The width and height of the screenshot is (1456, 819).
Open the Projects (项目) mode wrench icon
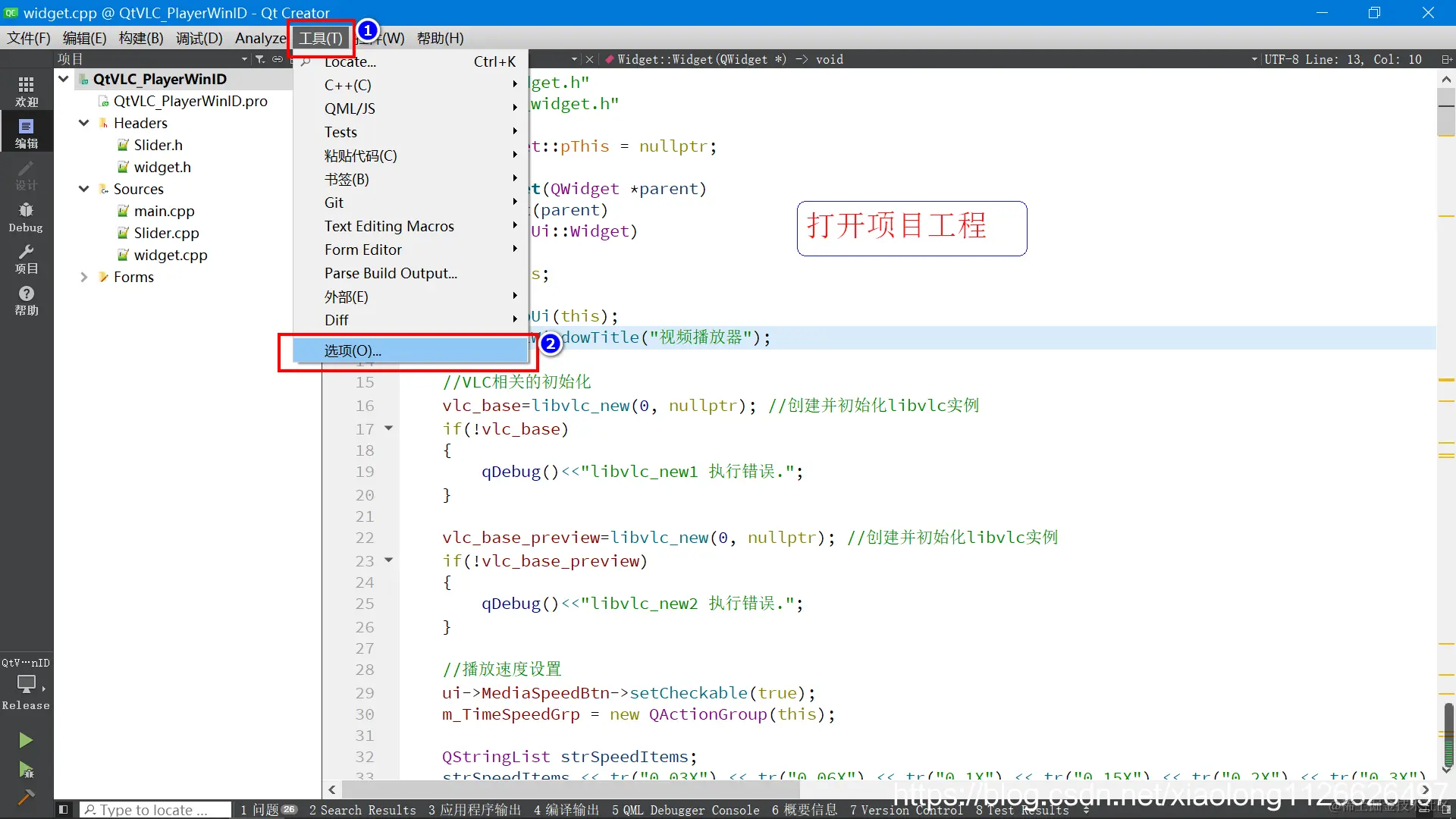click(26, 259)
